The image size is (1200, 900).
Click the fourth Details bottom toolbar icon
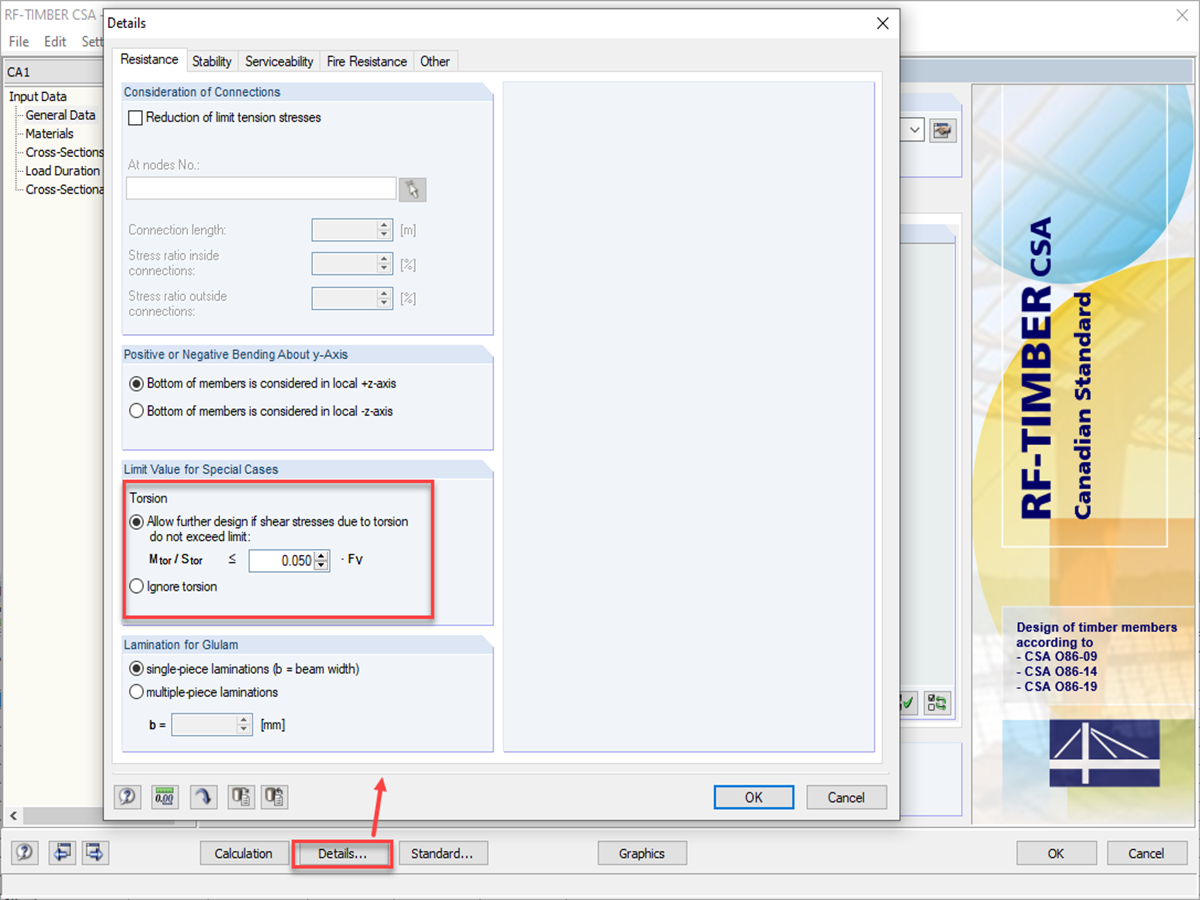pos(240,797)
